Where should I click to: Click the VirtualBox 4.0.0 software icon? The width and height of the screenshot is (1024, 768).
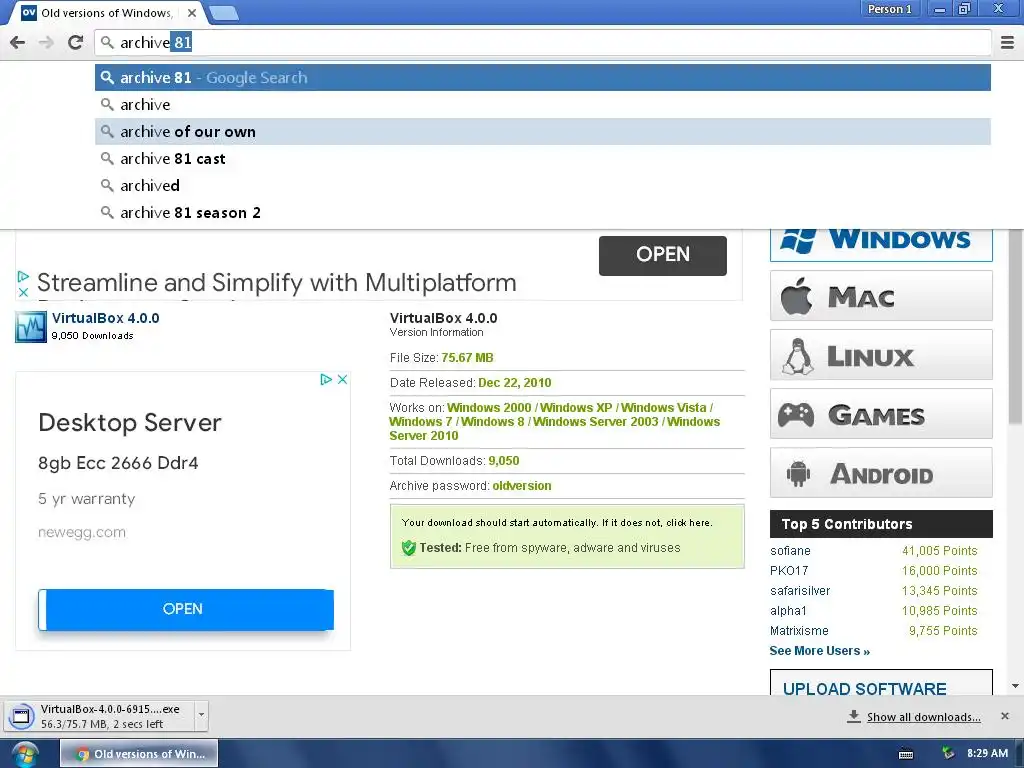[x=31, y=327]
